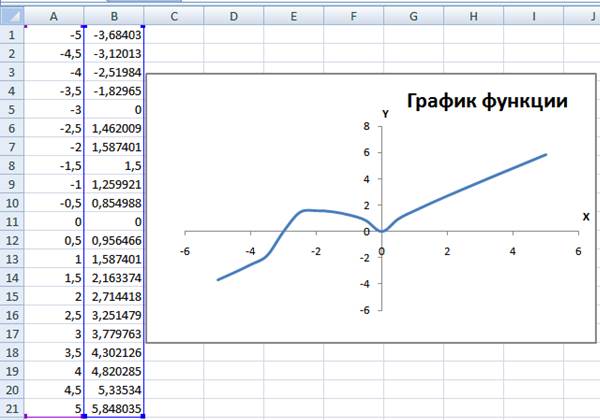Image resolution: width=600 pixels, height=420 pixels.
Task: Click cell containing -3,68403
Action: pyautogui.click(x=114, y=35)
